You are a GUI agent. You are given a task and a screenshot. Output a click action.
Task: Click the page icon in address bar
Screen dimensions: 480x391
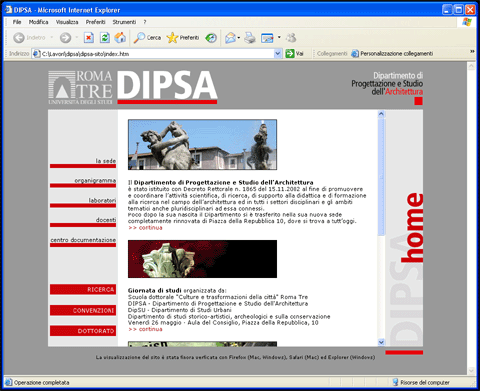[x=36, y=54]
